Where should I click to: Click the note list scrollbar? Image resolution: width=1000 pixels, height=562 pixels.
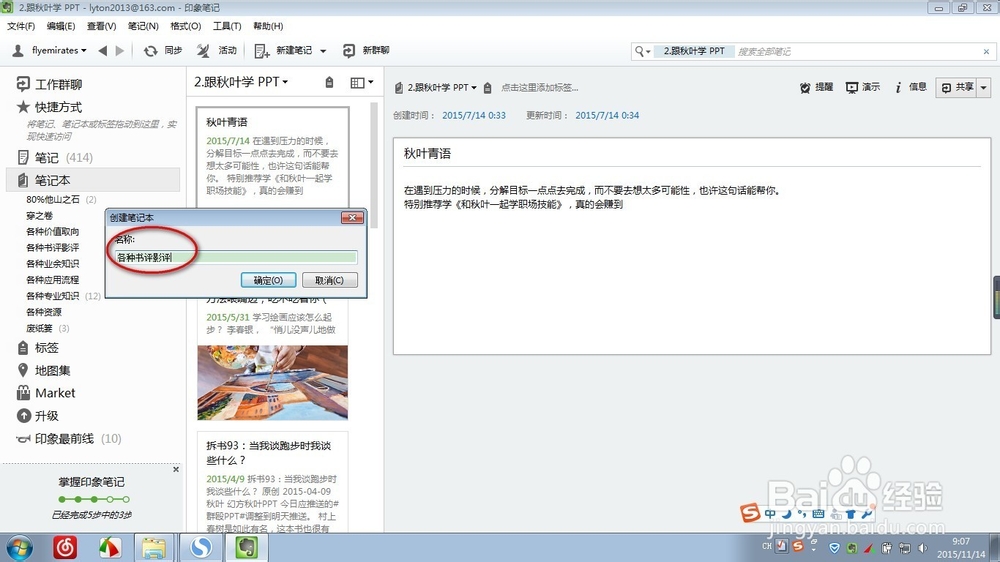374,166
